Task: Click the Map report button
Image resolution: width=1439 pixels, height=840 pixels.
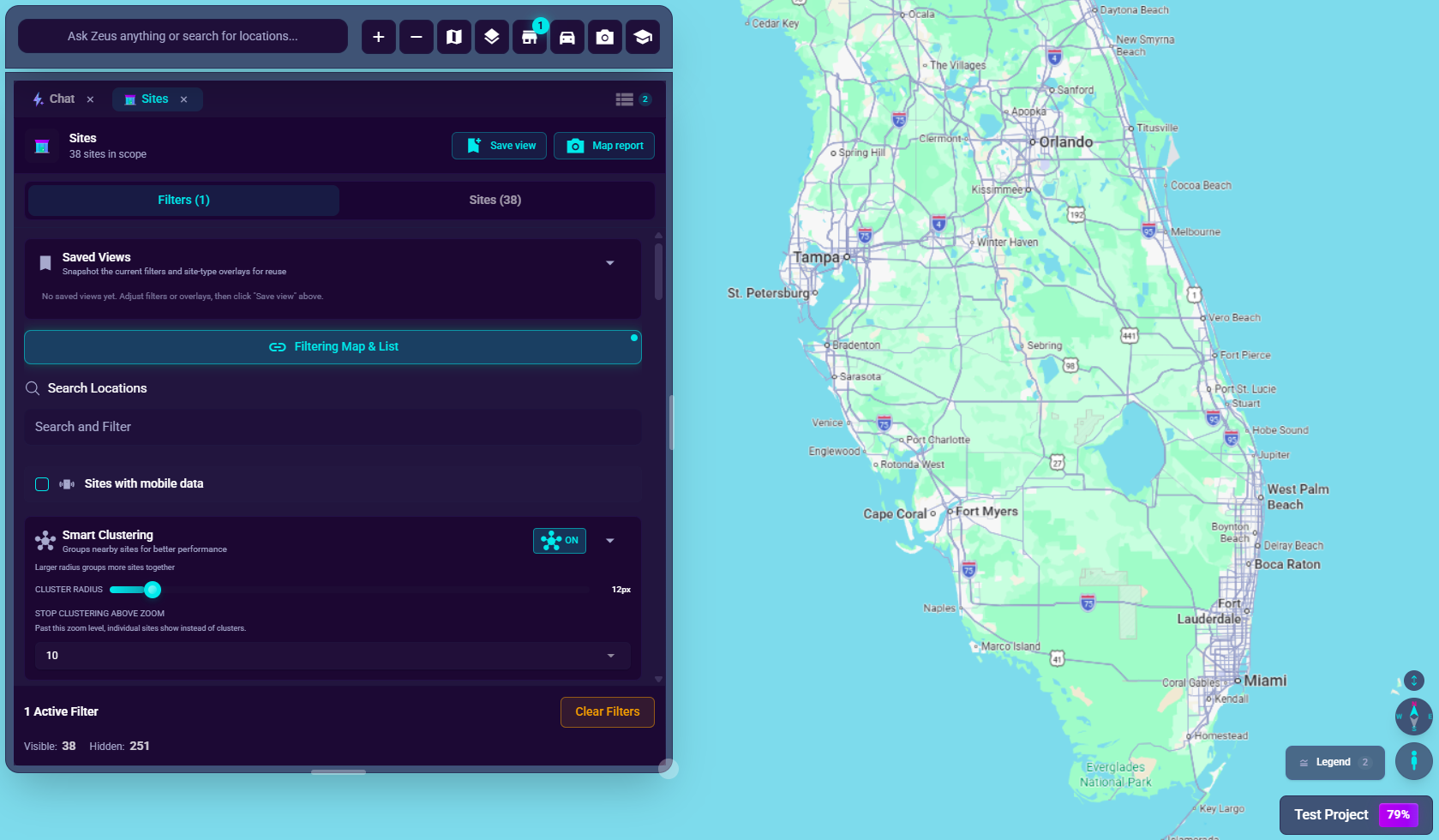Action: (x=604, y=146)
